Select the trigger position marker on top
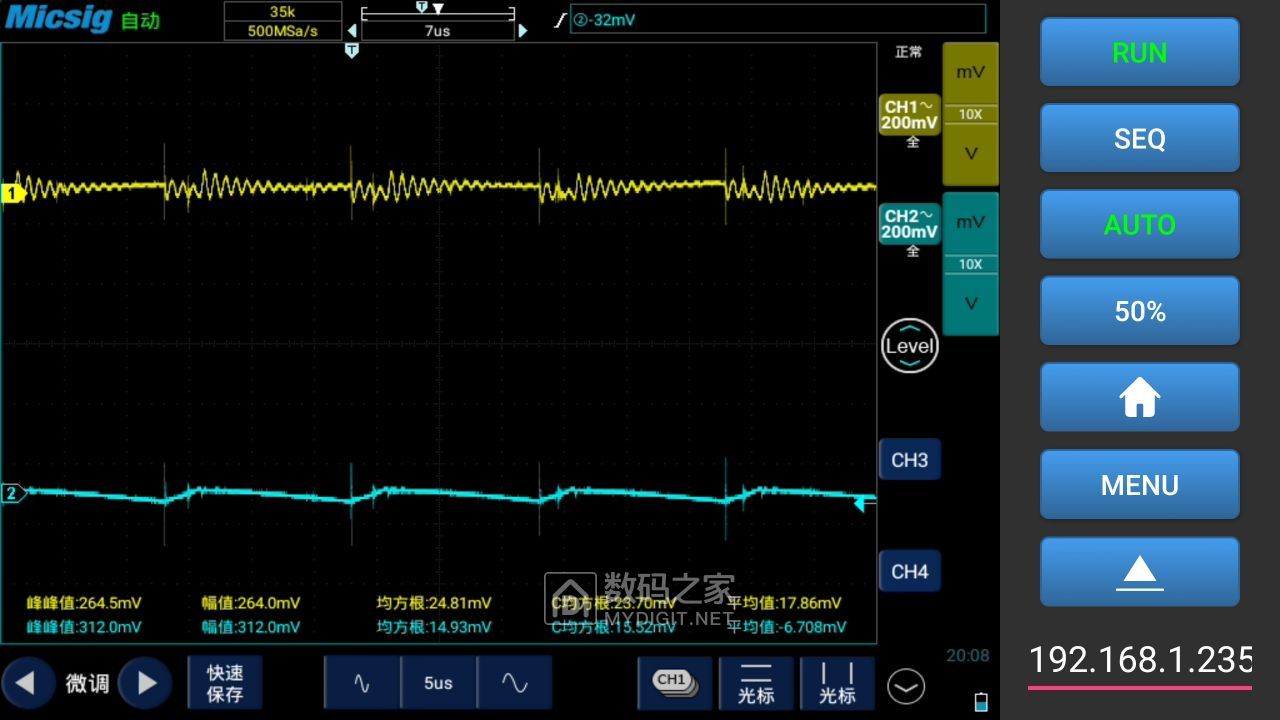The width and height of the screenshot is (1280, 720). 351,51
